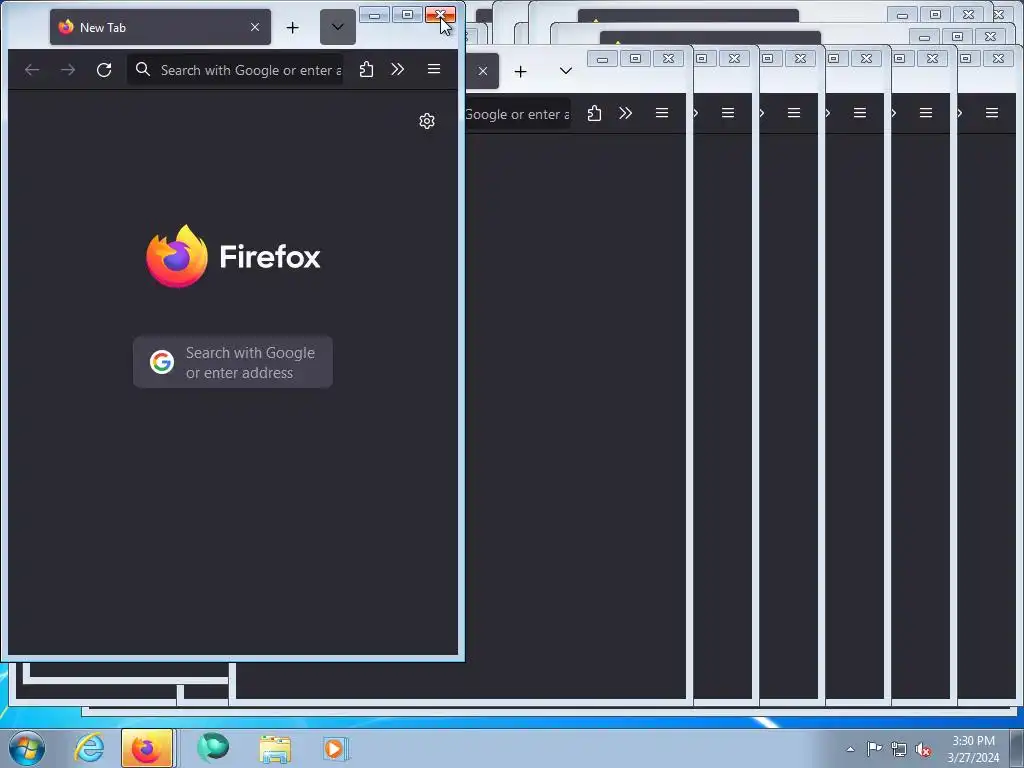Open network status tray icon

899,749
